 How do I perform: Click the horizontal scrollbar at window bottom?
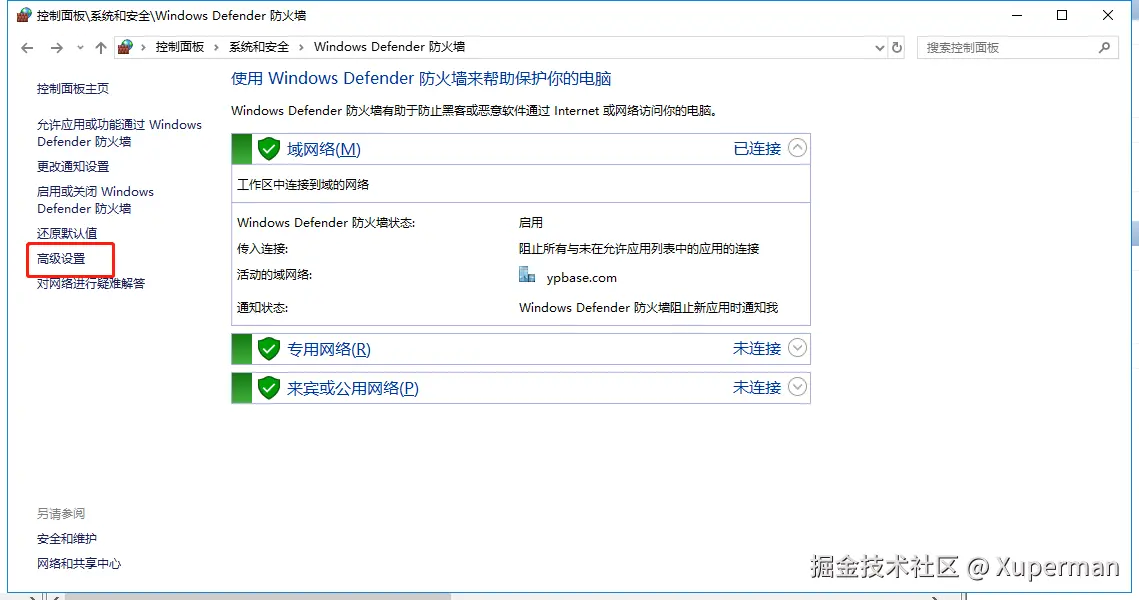[258, 596]
